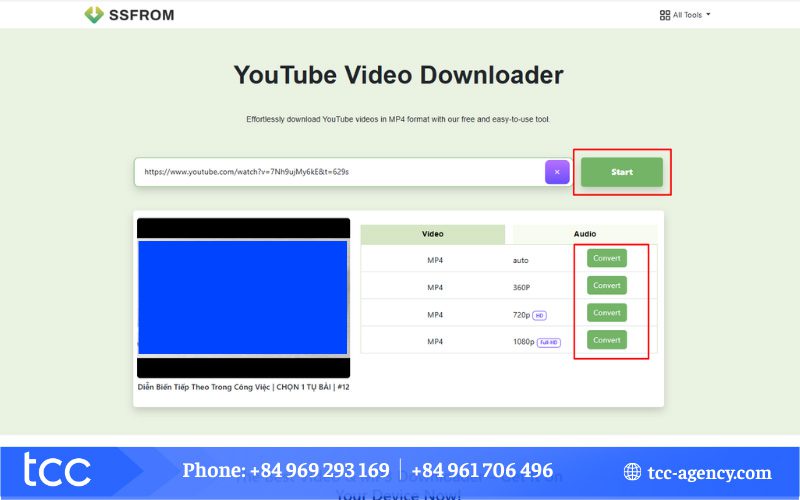Image resolution: width=800 pixels, height=500 pixels.
Task: Click the 'Effortlessly download YouTube videos' description
Action: [398, 119]
